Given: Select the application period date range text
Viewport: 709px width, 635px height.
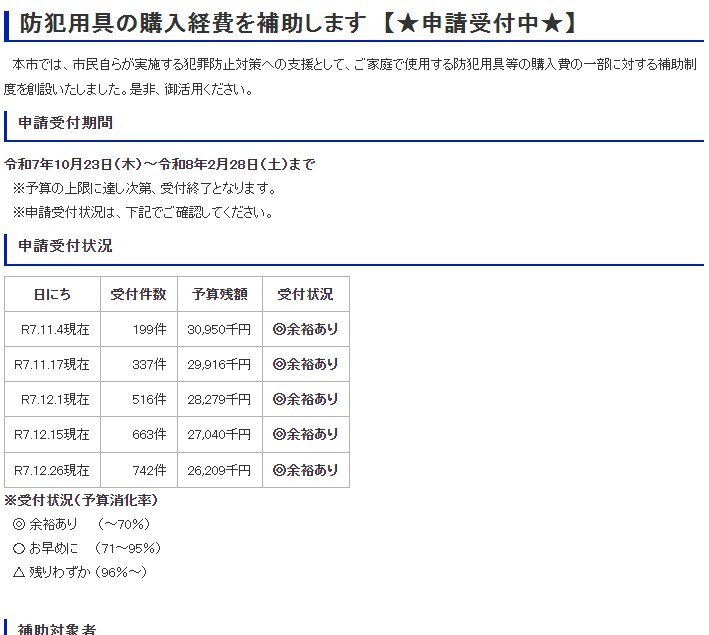Looking at the screenshot, I should point(160,164).
